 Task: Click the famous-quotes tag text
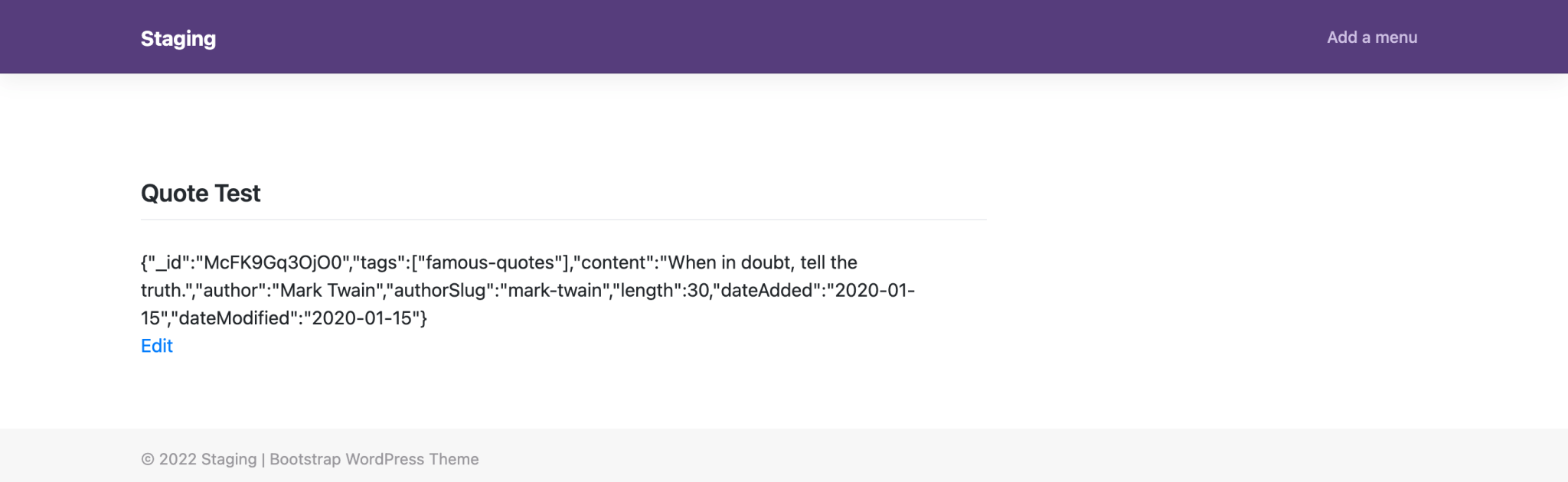(x=492, y=262)
